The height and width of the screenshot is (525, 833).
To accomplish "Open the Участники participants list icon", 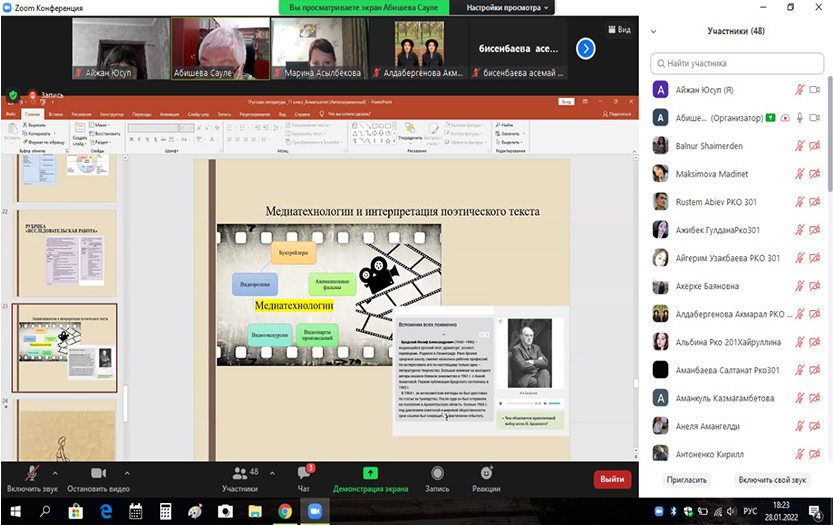I will pos(239,473).
